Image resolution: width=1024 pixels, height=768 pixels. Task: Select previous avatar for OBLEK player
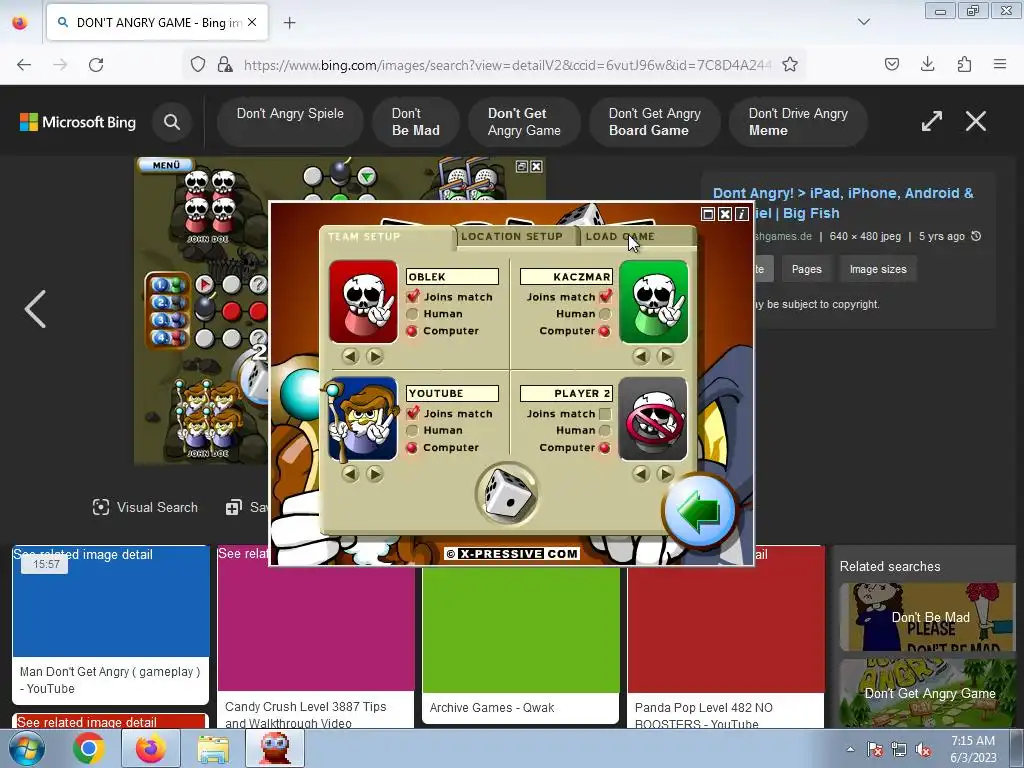pos(350,357)
